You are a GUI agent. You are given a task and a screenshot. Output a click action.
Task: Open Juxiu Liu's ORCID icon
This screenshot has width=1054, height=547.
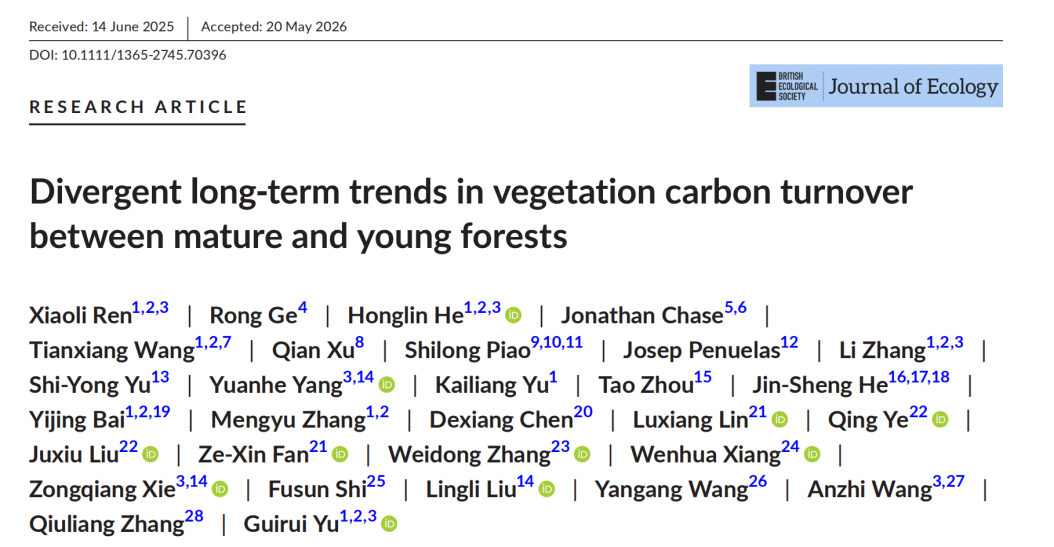(151, 455)
